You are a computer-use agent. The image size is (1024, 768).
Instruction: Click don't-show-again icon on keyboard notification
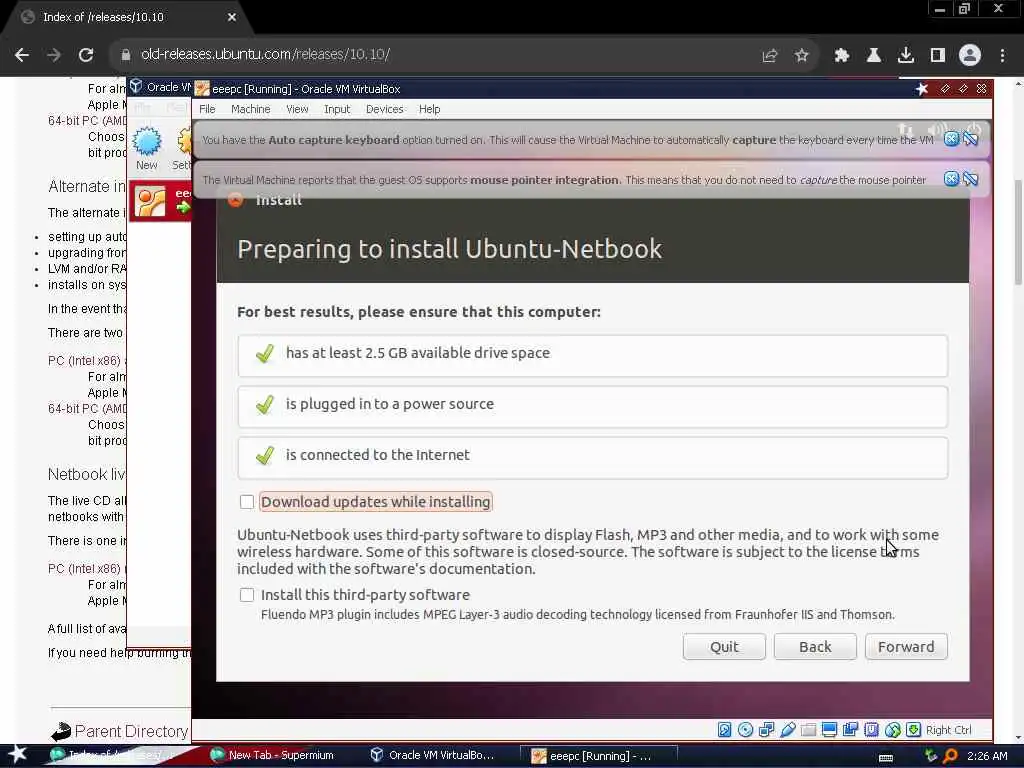point(971,139)
